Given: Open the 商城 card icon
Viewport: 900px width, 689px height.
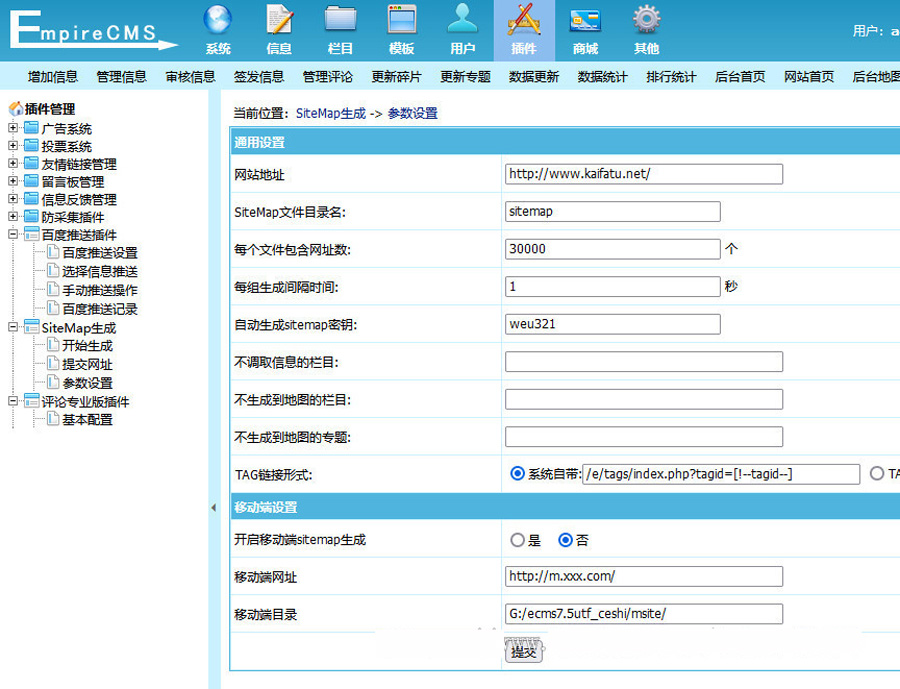Looking at the screenshot, I should pos(585,21).
